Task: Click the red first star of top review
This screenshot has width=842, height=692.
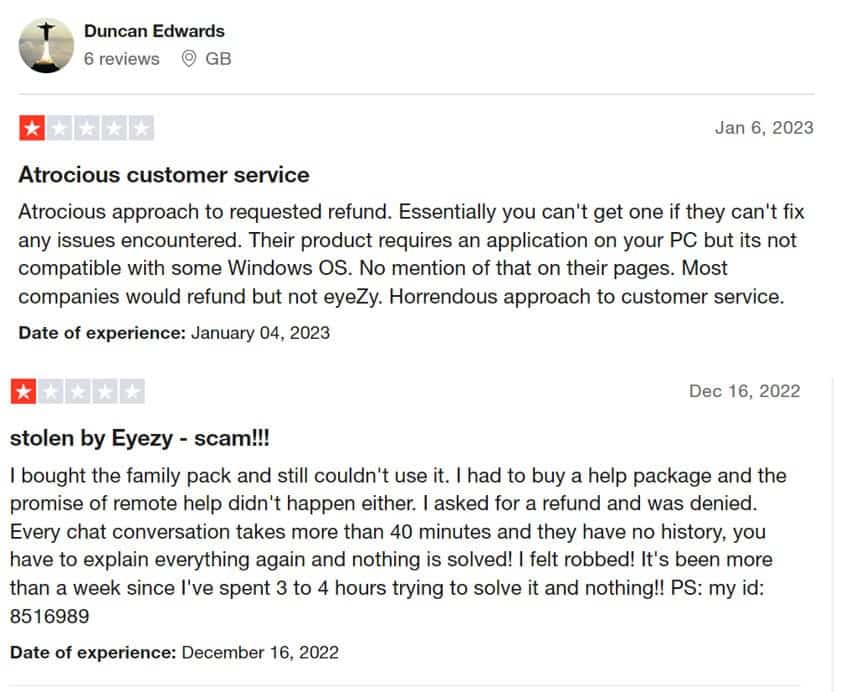Action: point(32,128)
